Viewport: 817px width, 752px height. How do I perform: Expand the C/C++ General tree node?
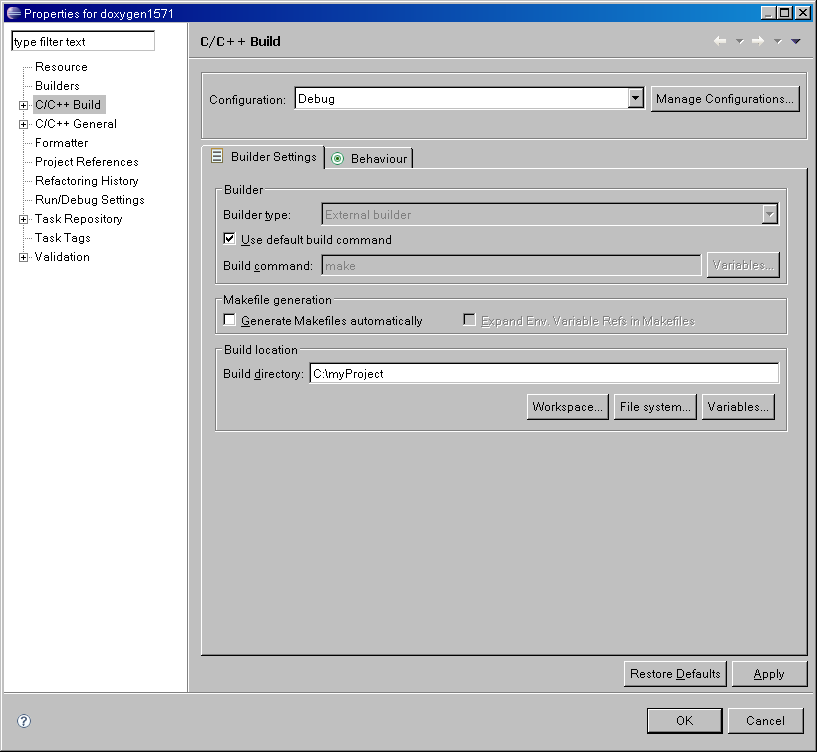[24, 124]
